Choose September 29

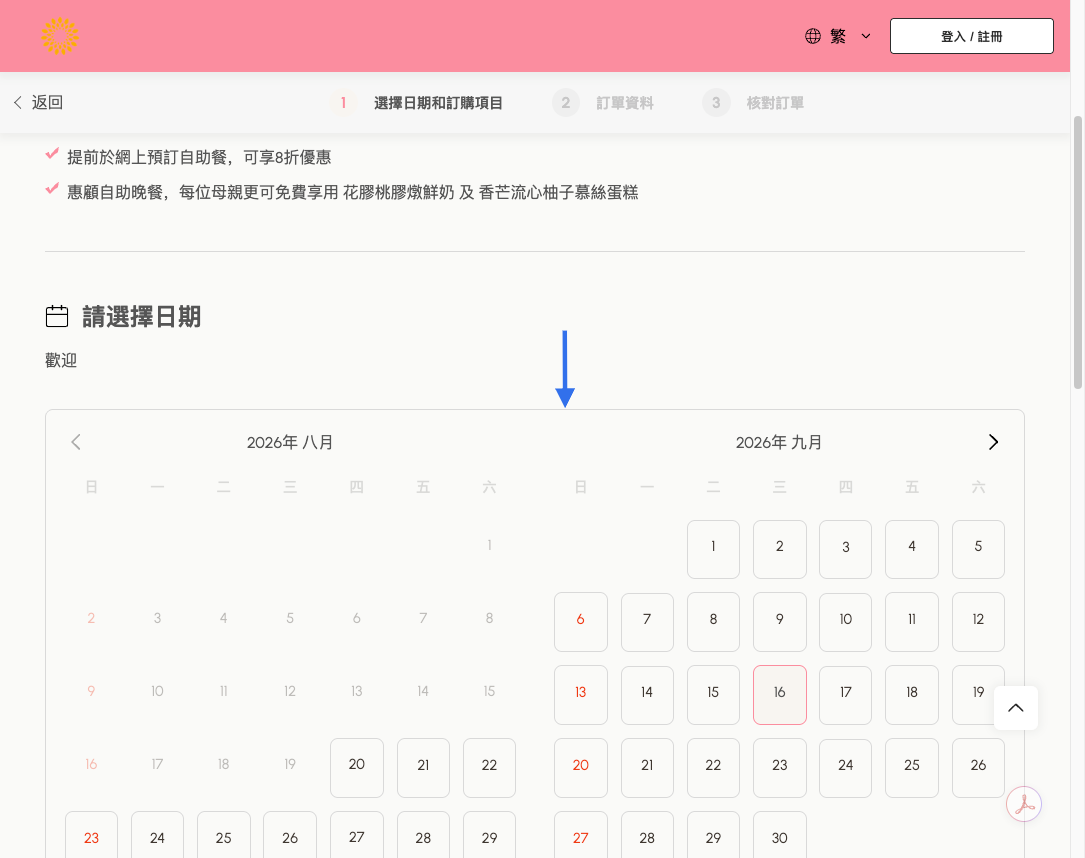[x=713, y=835]
